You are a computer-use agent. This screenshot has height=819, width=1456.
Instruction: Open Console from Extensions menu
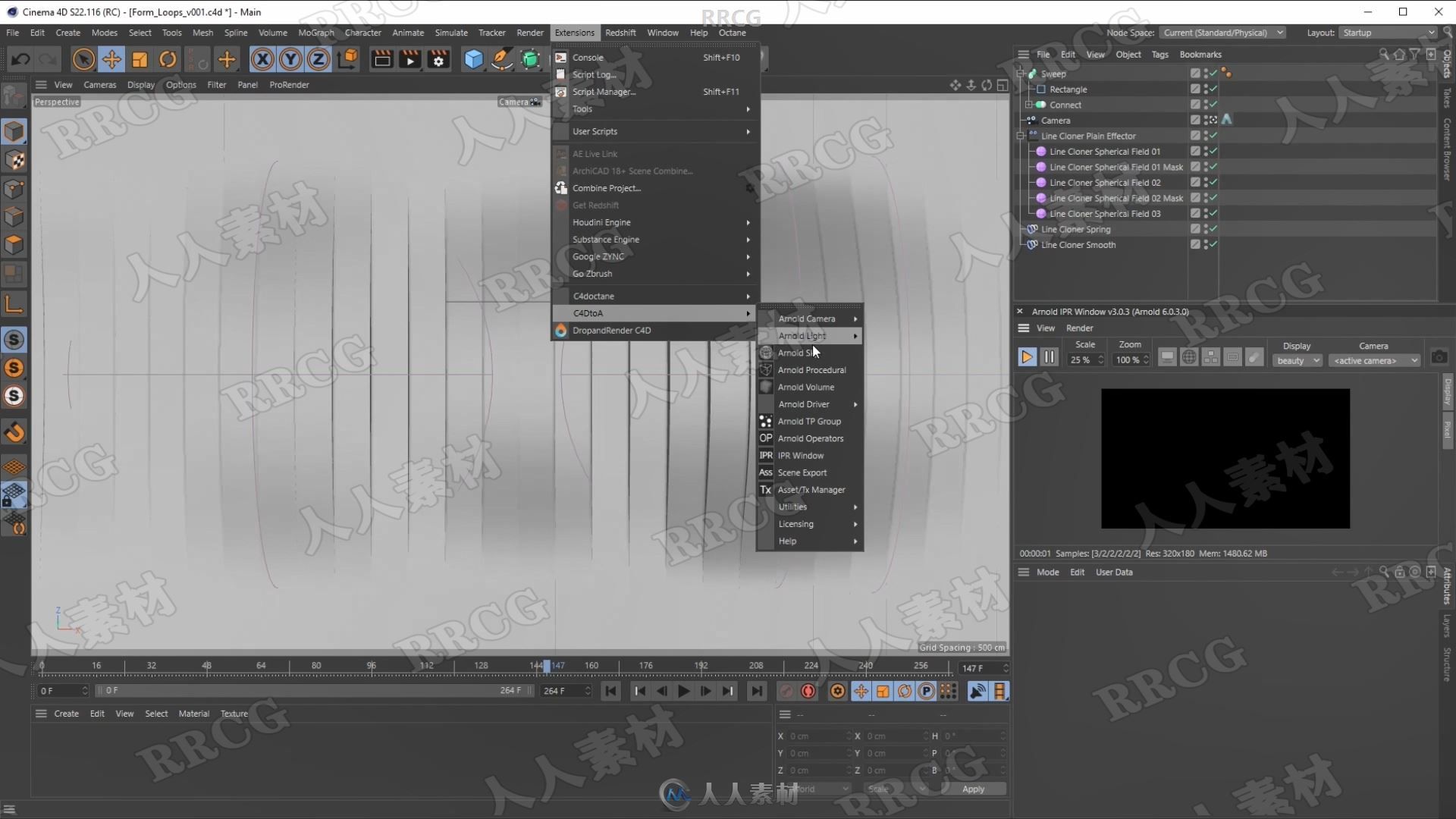(655, 58)
